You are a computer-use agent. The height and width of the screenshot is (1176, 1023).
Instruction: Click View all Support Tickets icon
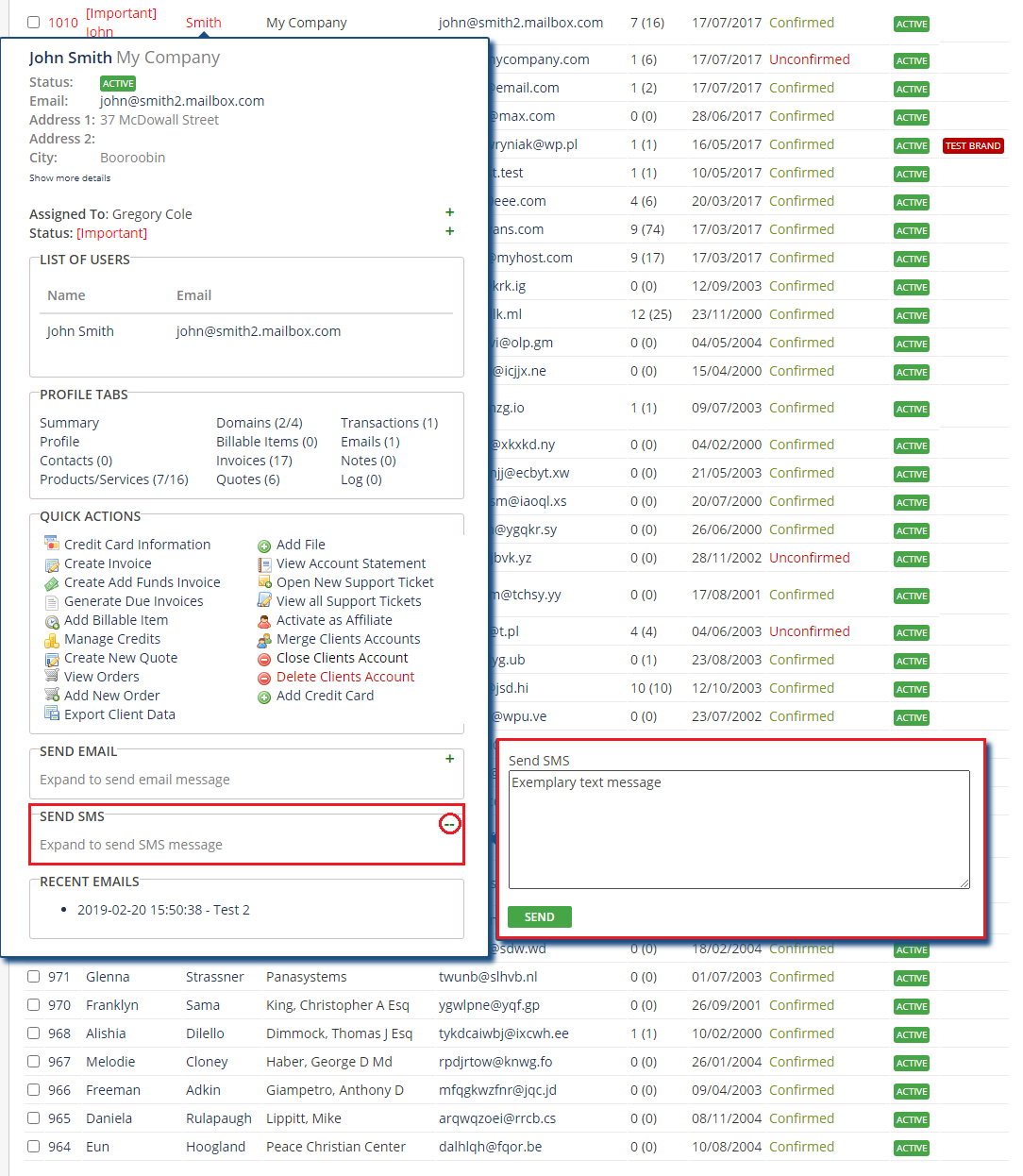click(x=264, y=601)
